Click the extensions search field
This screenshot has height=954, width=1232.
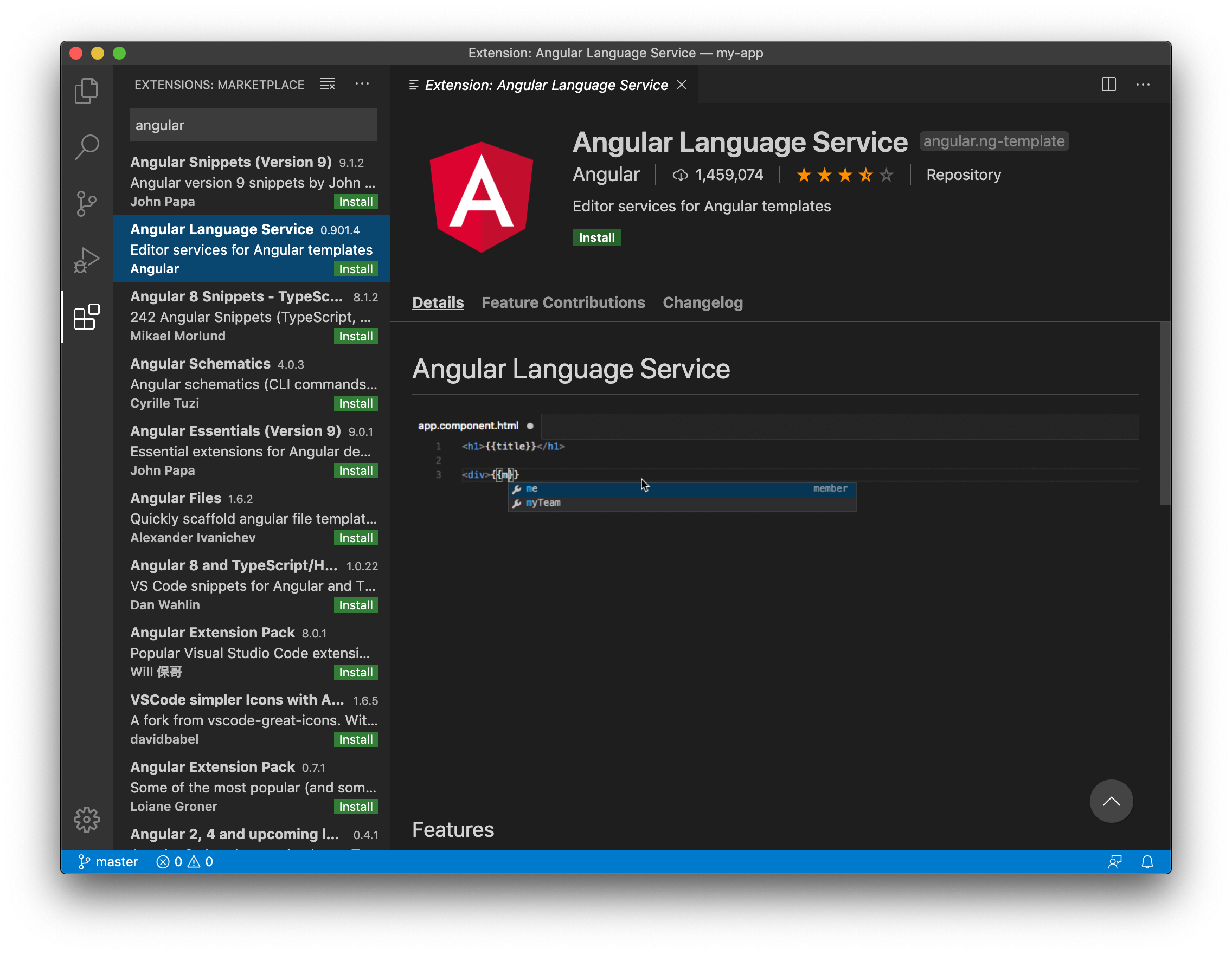coord(253,125)
